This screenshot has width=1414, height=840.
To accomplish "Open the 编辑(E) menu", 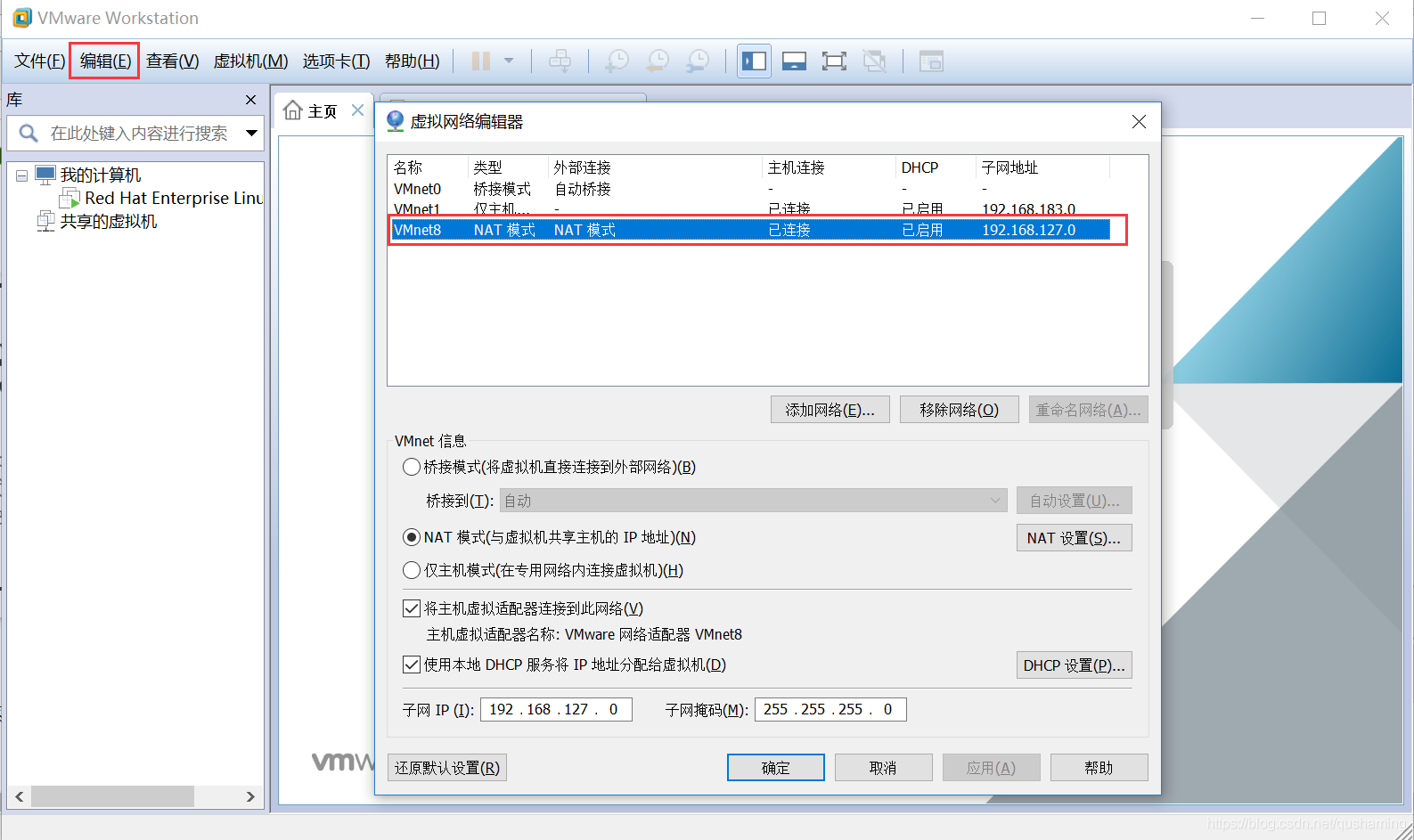I will point(105,61).
